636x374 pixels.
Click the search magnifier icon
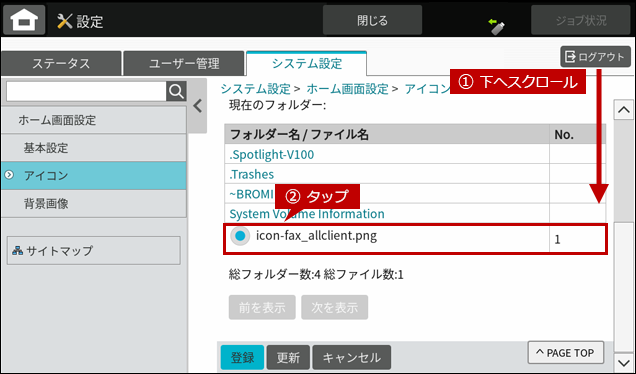176,91
